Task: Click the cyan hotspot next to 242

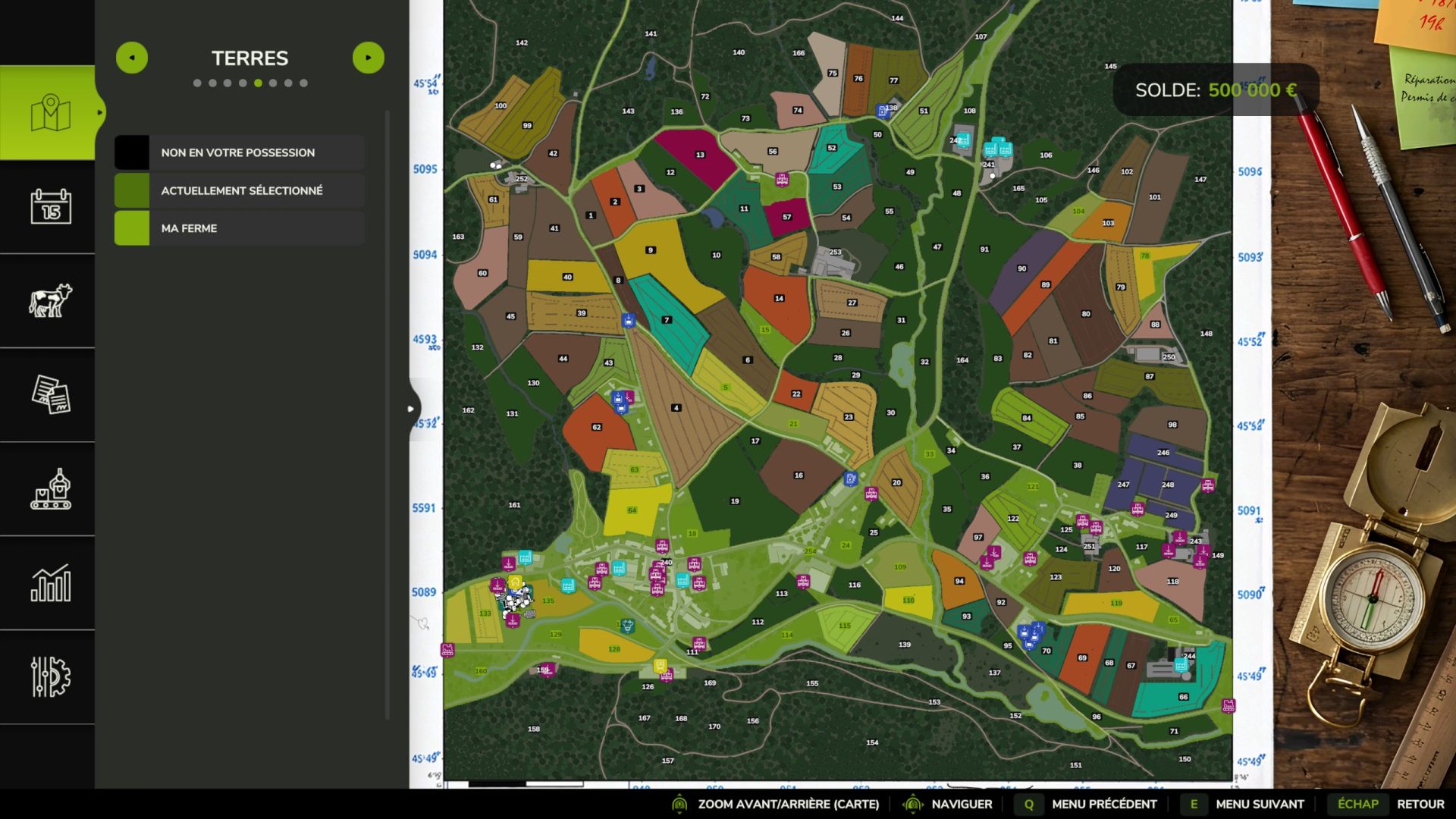Action: tap(963, 140)
